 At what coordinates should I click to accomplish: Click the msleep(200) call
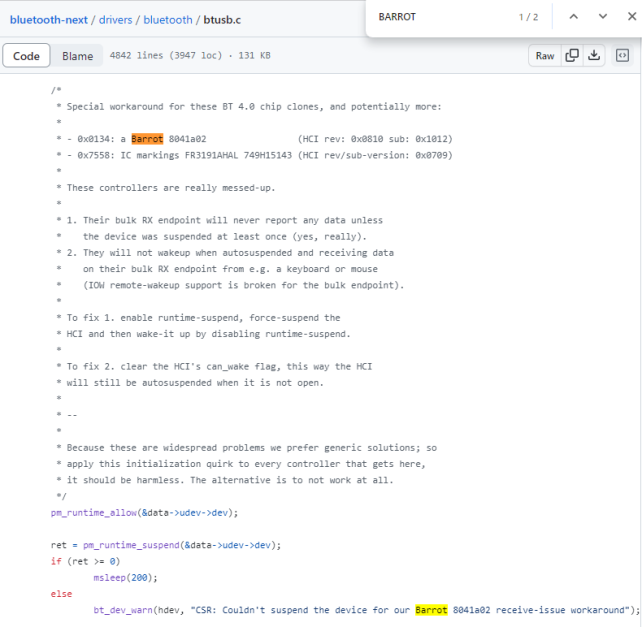coord(125,578)
